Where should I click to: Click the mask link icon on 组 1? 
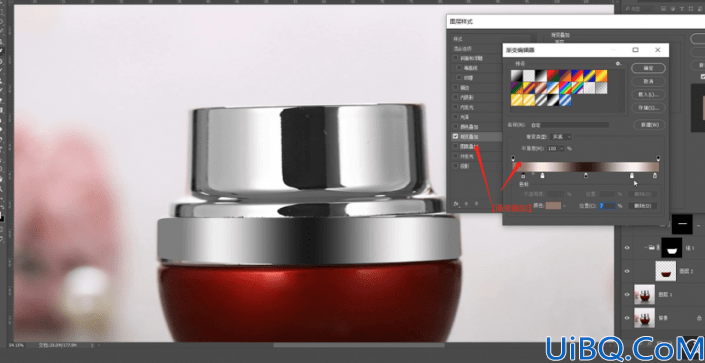[x=658, y=247]
